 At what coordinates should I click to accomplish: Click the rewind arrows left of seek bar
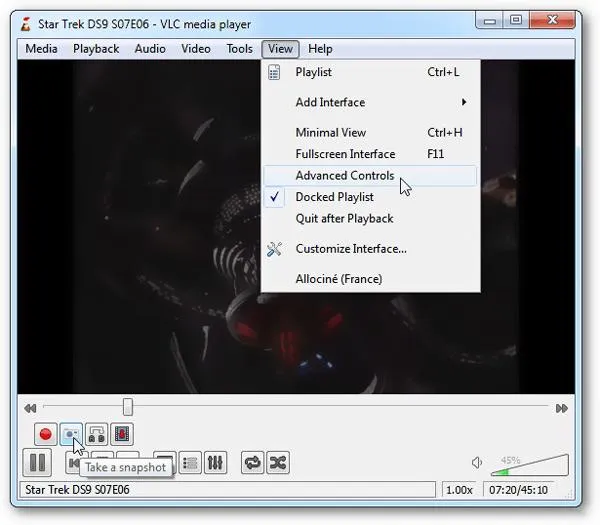tap(30, 408)
